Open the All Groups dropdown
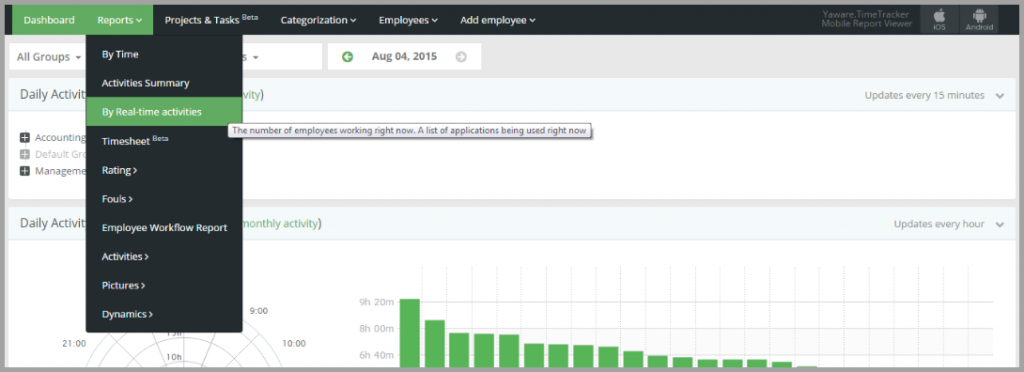 (48, 57)
